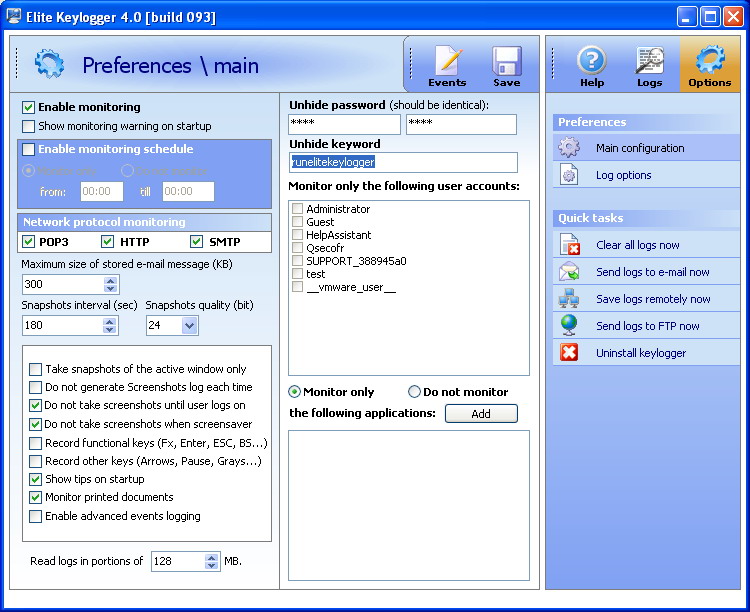Click the Send logs to e-mail icon

569,272
